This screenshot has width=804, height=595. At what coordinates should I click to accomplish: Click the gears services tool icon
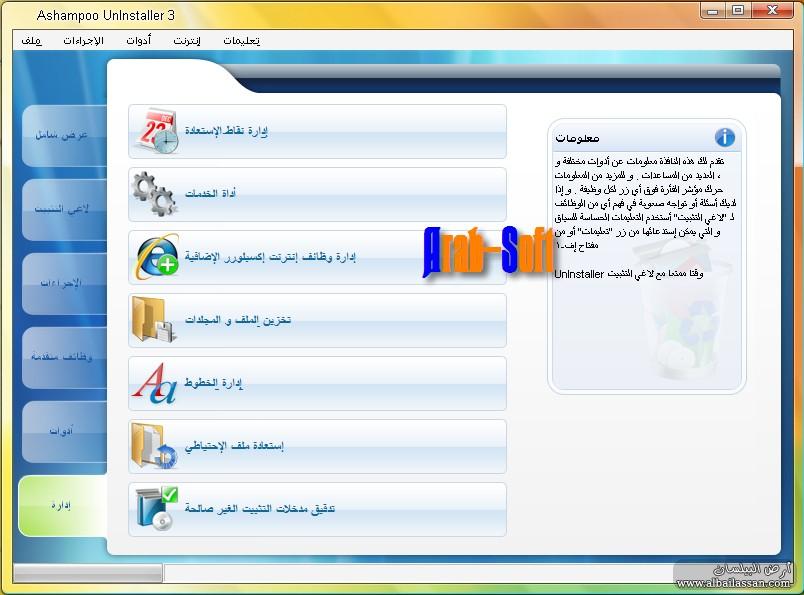[x=154, y=194]
